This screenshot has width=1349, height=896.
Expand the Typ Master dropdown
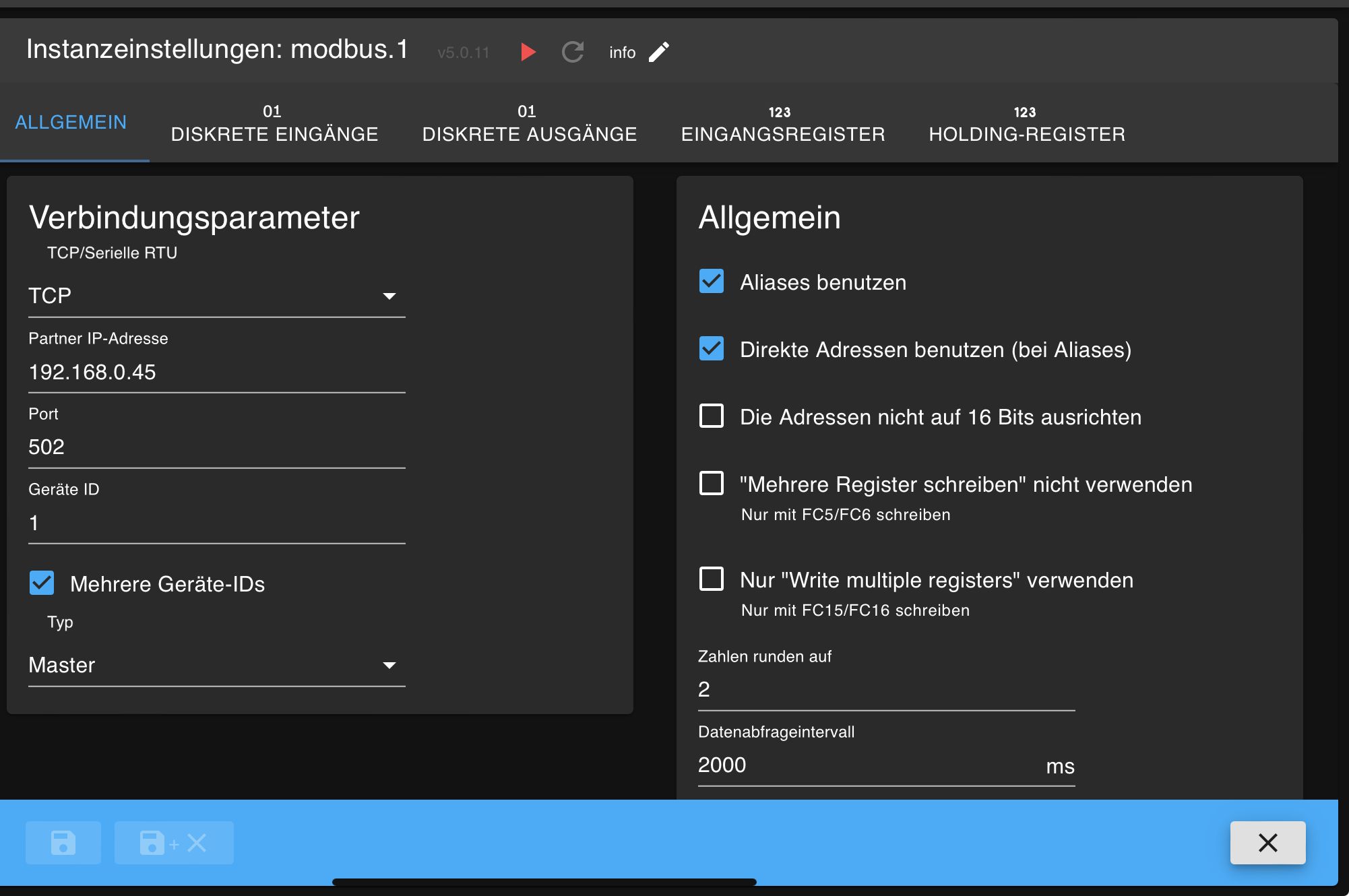(x=216, y=665)
